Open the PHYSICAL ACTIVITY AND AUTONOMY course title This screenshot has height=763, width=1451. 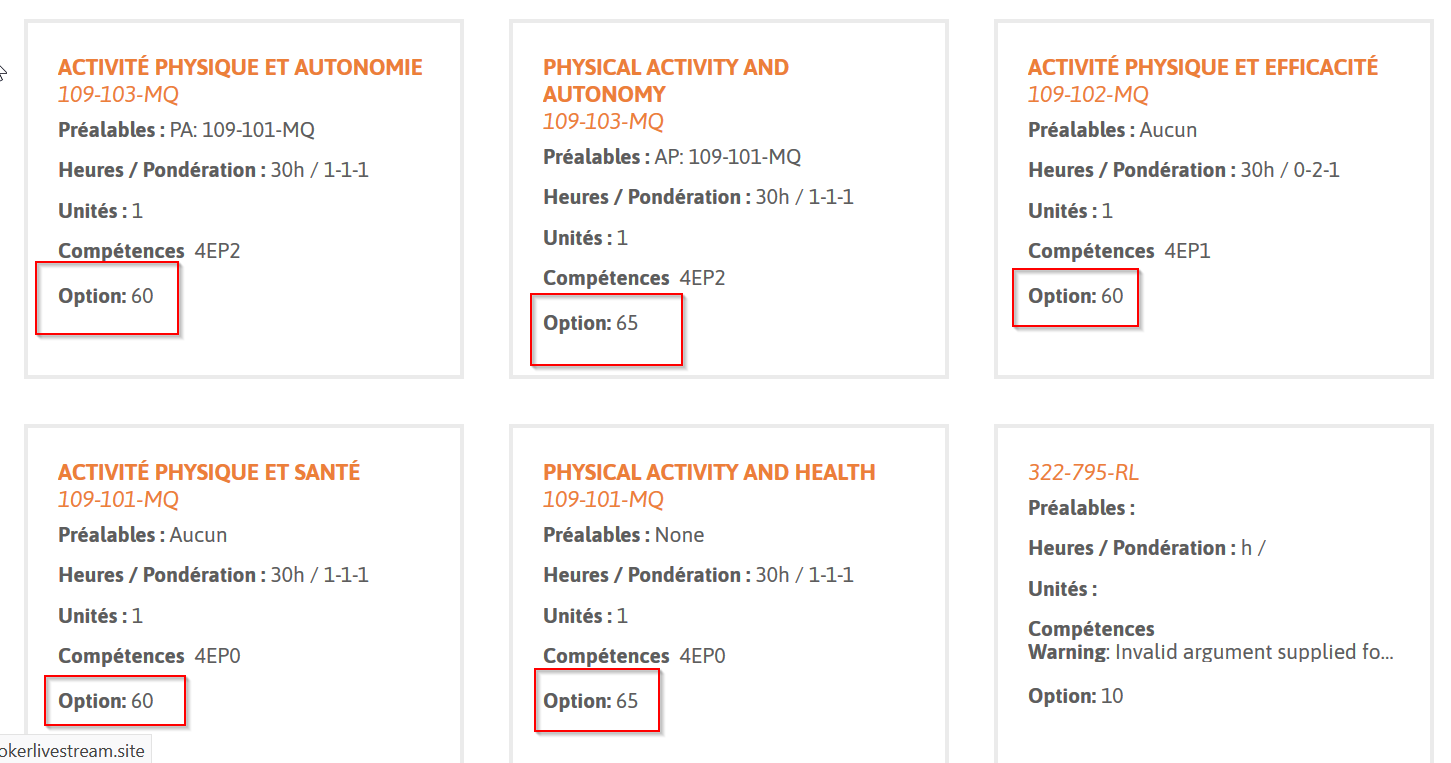tap(665, 81)
